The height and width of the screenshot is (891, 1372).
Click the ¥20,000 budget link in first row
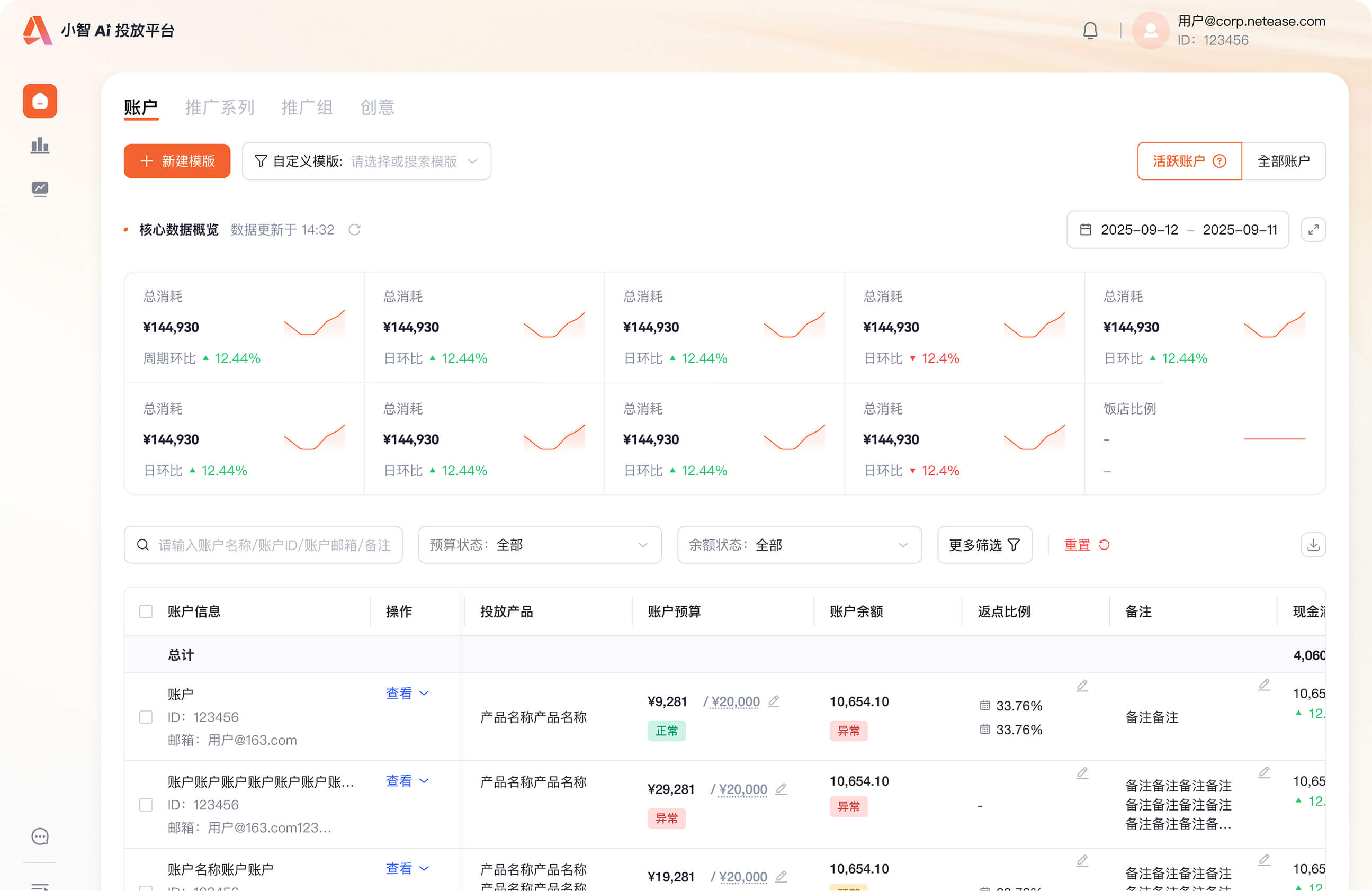click(736, 701)
